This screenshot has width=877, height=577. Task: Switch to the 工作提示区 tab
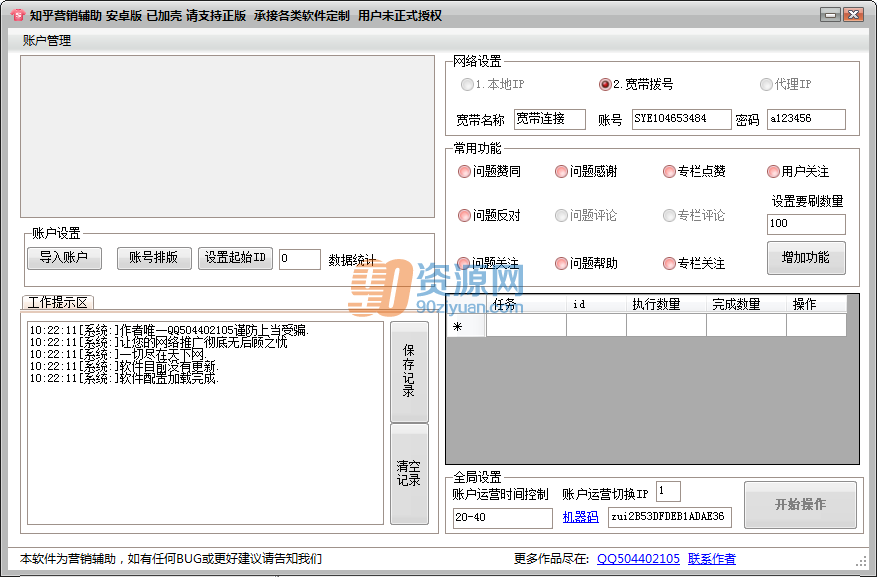58,302
